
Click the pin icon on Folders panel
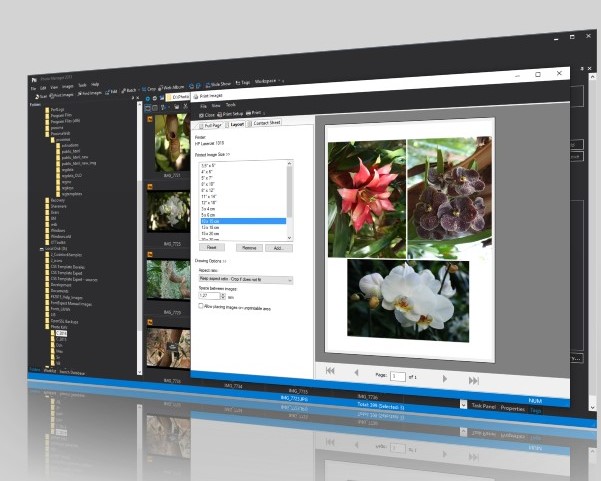(x=133, y=98)
